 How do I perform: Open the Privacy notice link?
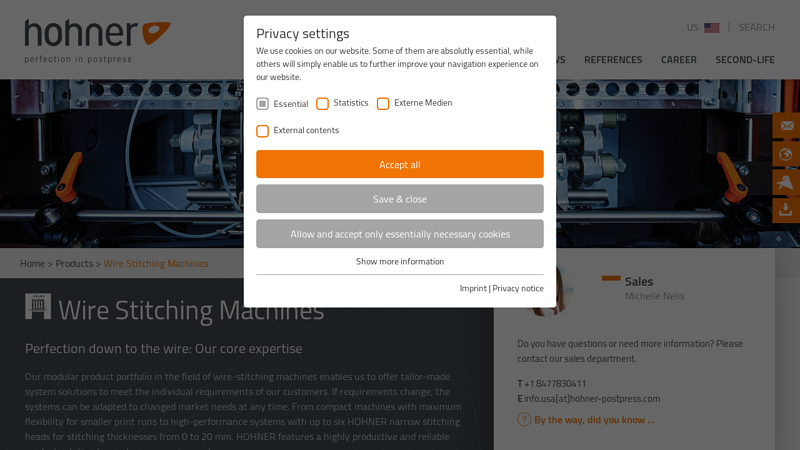518,289
